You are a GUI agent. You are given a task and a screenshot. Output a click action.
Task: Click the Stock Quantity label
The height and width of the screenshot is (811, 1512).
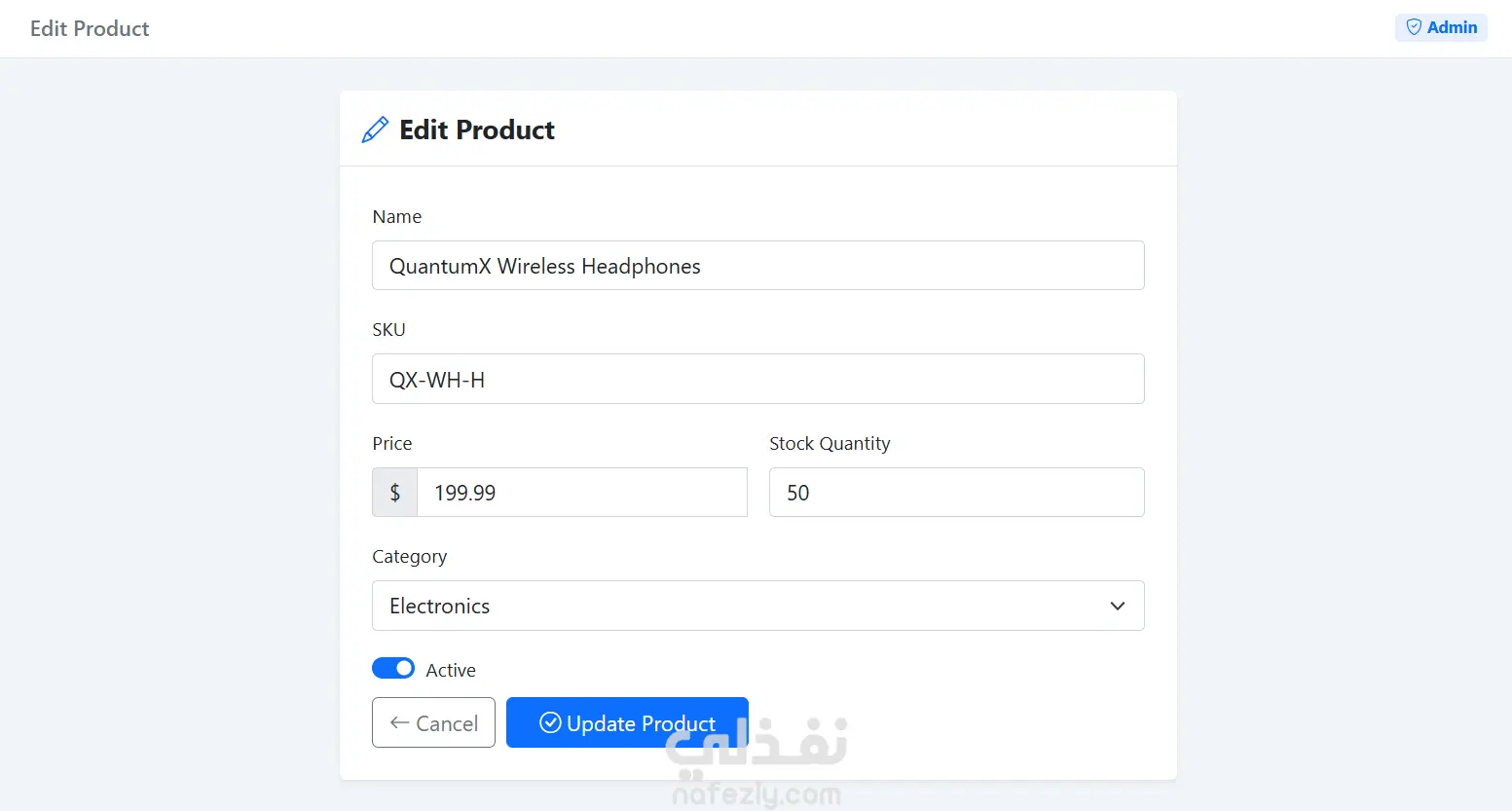point(830,444)
